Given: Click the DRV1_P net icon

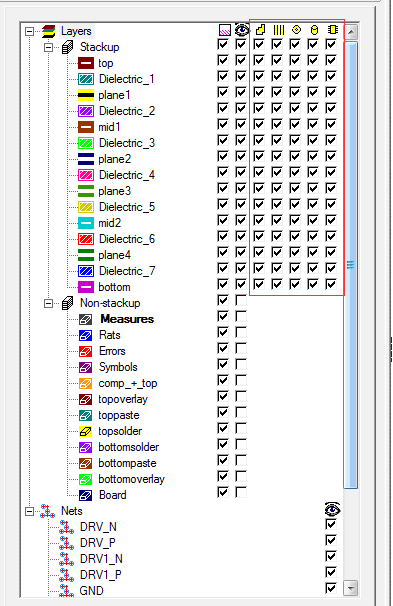Looking at the screenshot, I should [x=66, y=575].
